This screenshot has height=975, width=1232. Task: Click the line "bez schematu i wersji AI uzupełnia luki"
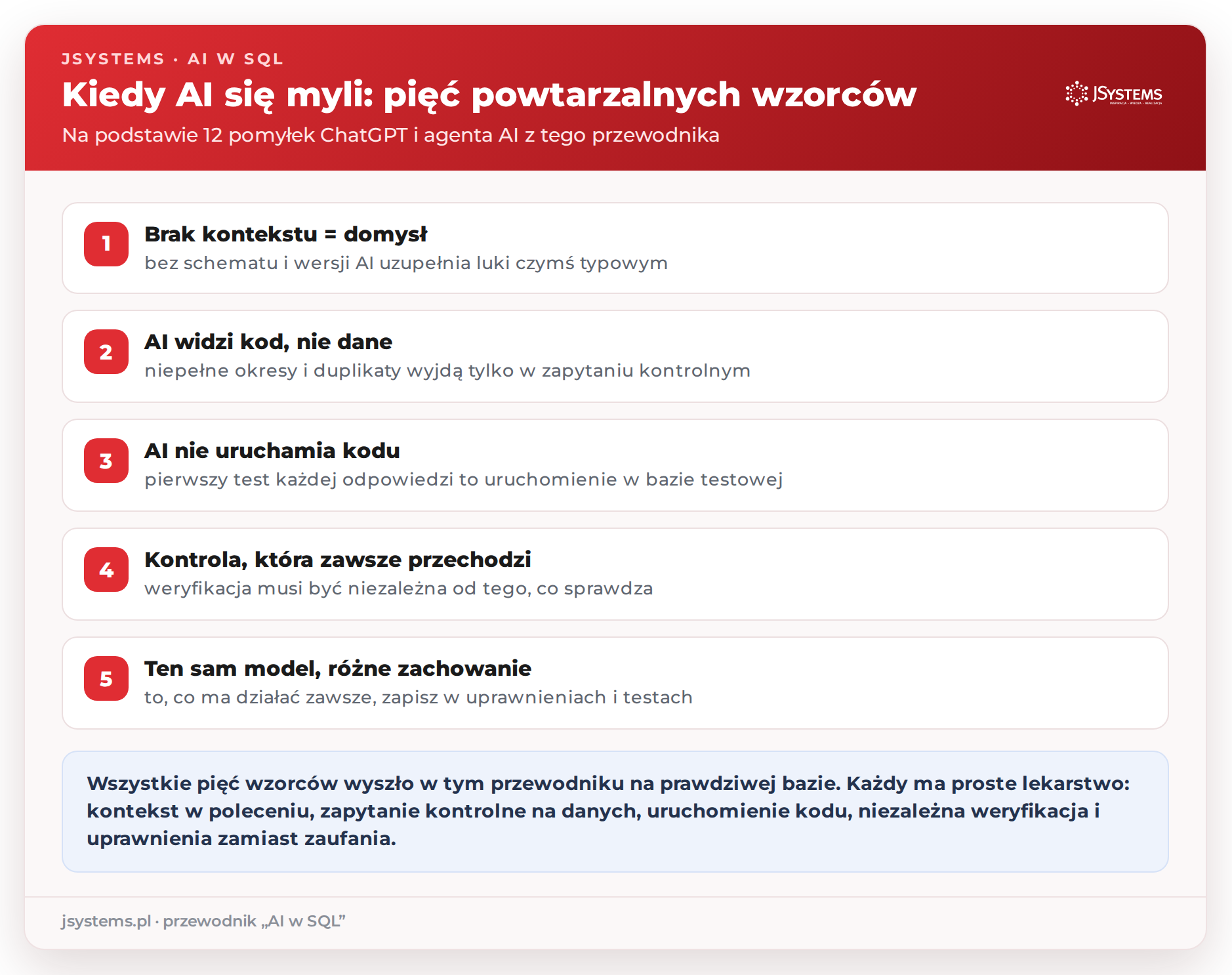click(406, 263)
